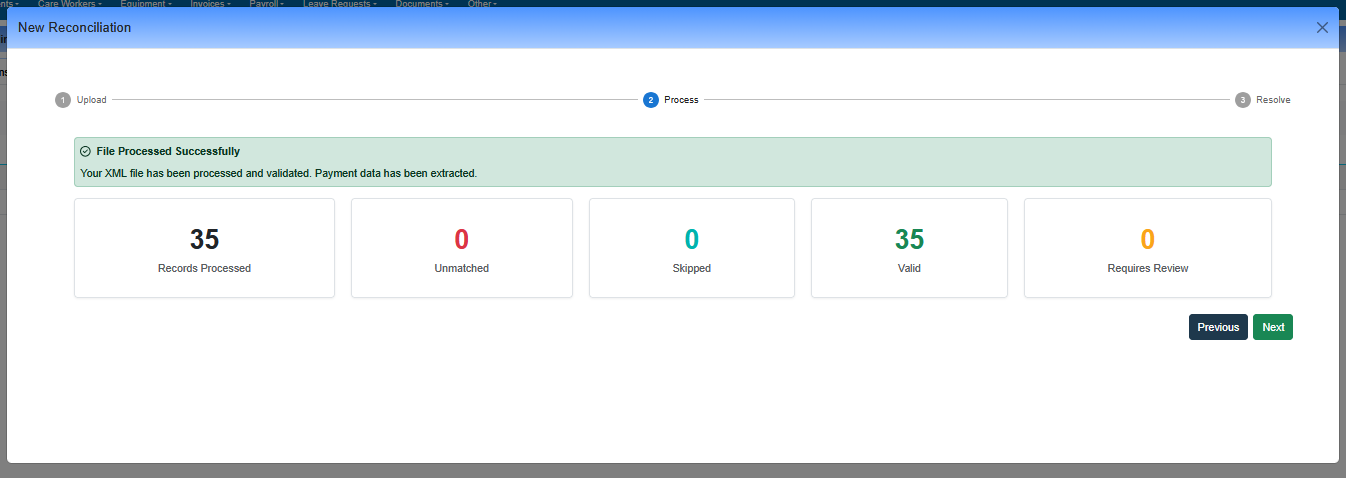Click the Next button

tap(1273, 327)
